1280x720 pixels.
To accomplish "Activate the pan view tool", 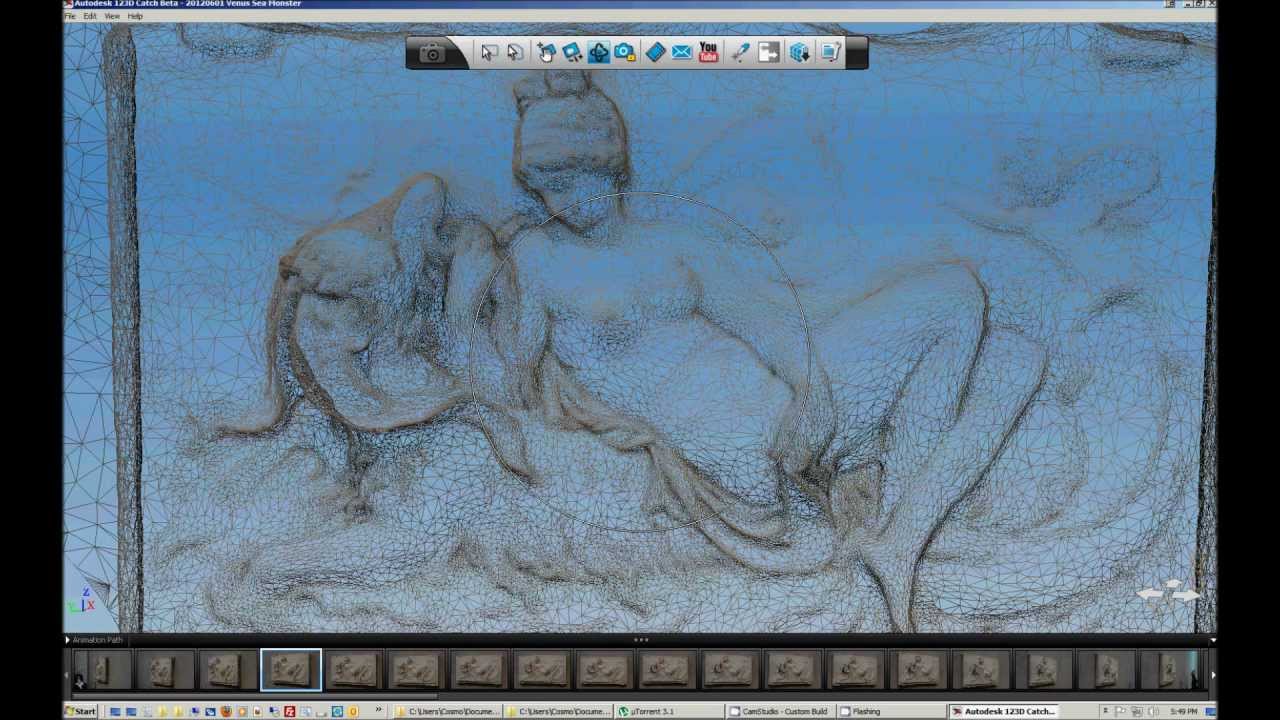I will (572, 53).
